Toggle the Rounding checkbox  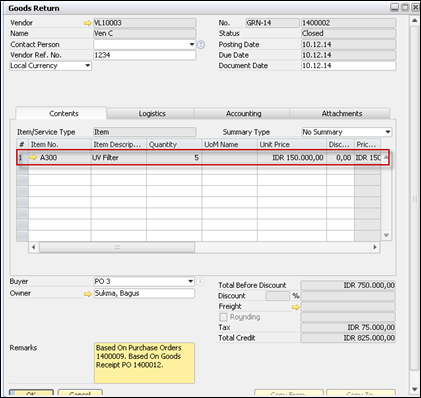point(223,317)
